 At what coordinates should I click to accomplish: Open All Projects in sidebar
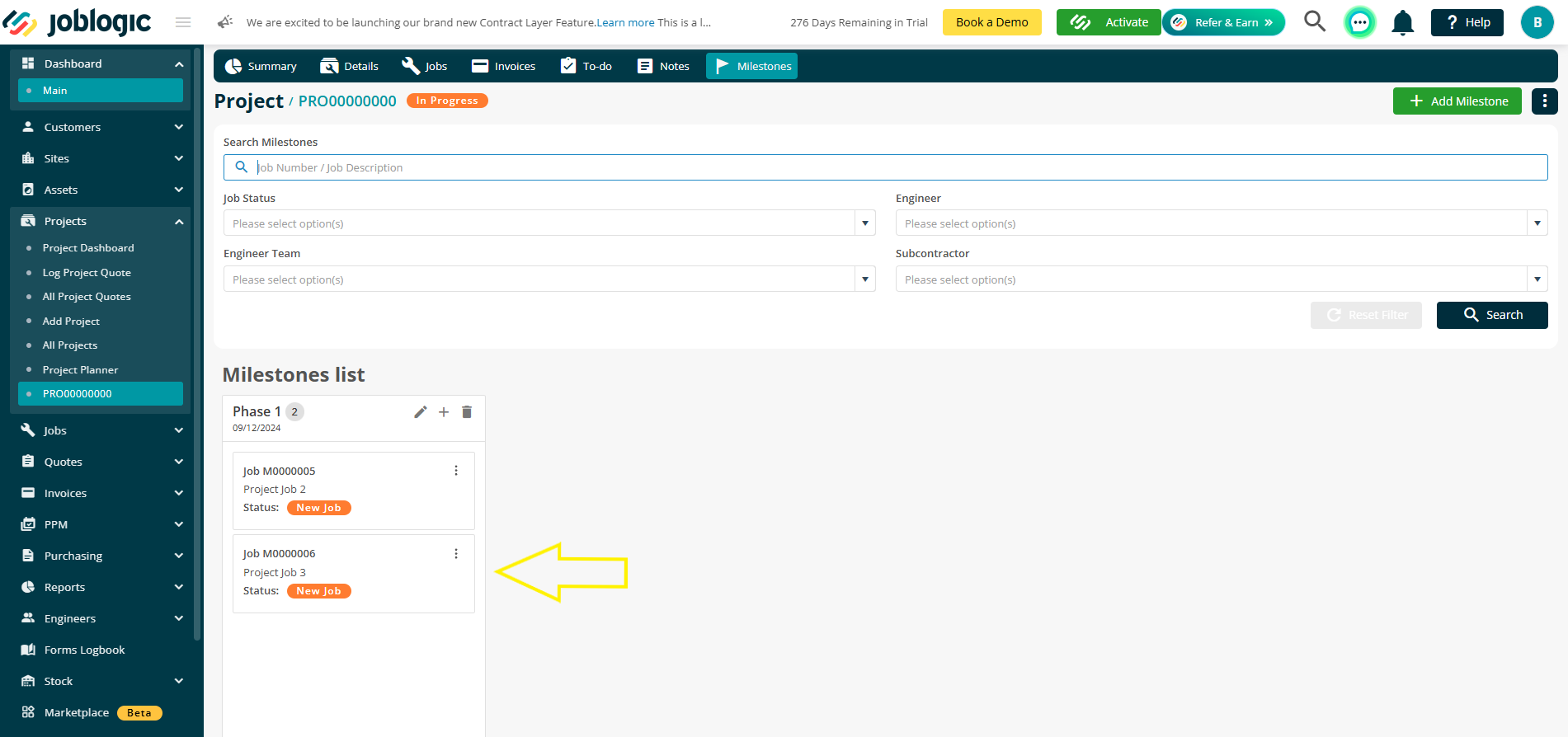[70, 345]
